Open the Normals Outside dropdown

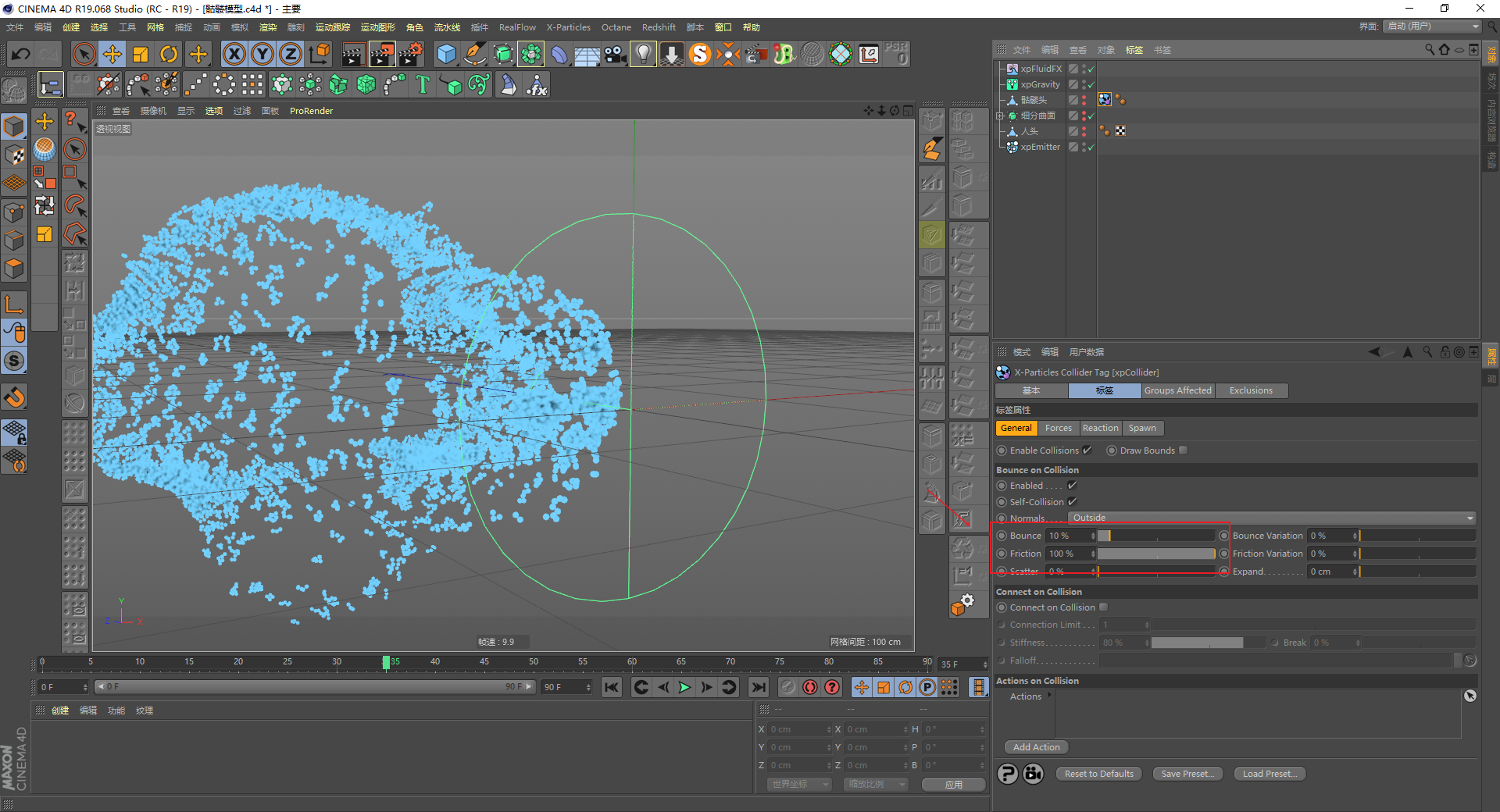pyautogui.click(x=1272, y=518)
